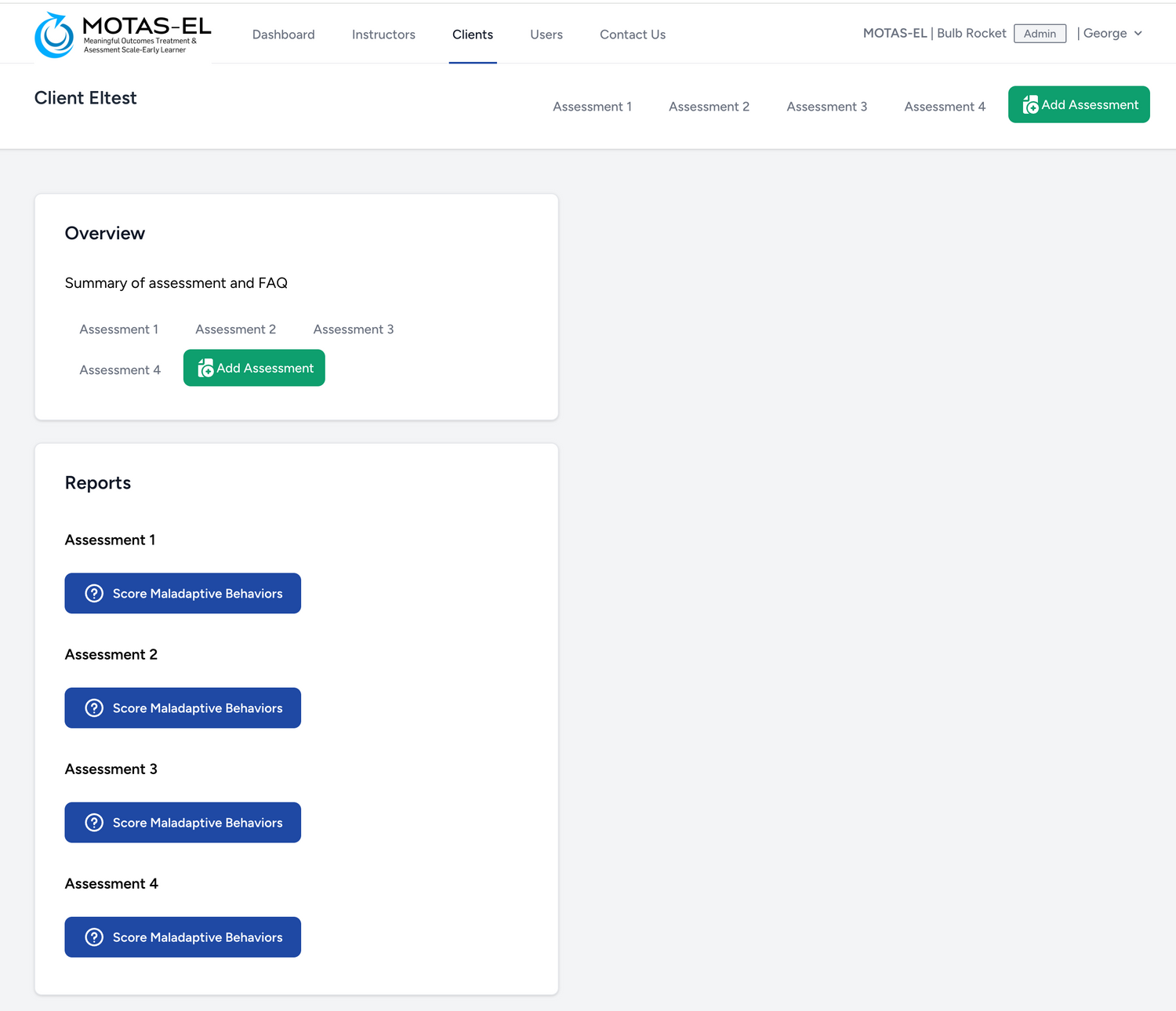1176x1011 pixels.
Task: Open the Users navigation item
Action: 546,35
